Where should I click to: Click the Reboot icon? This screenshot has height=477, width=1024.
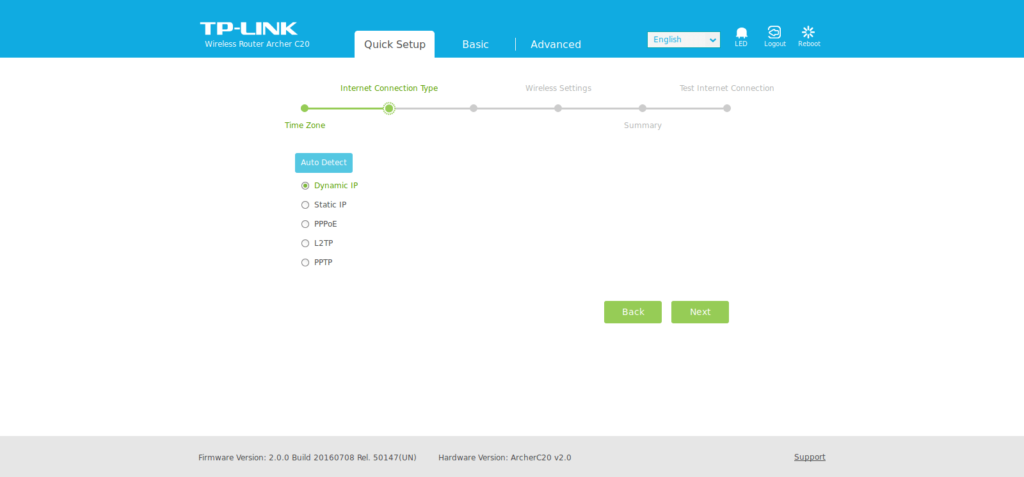(x=808, y=33)
